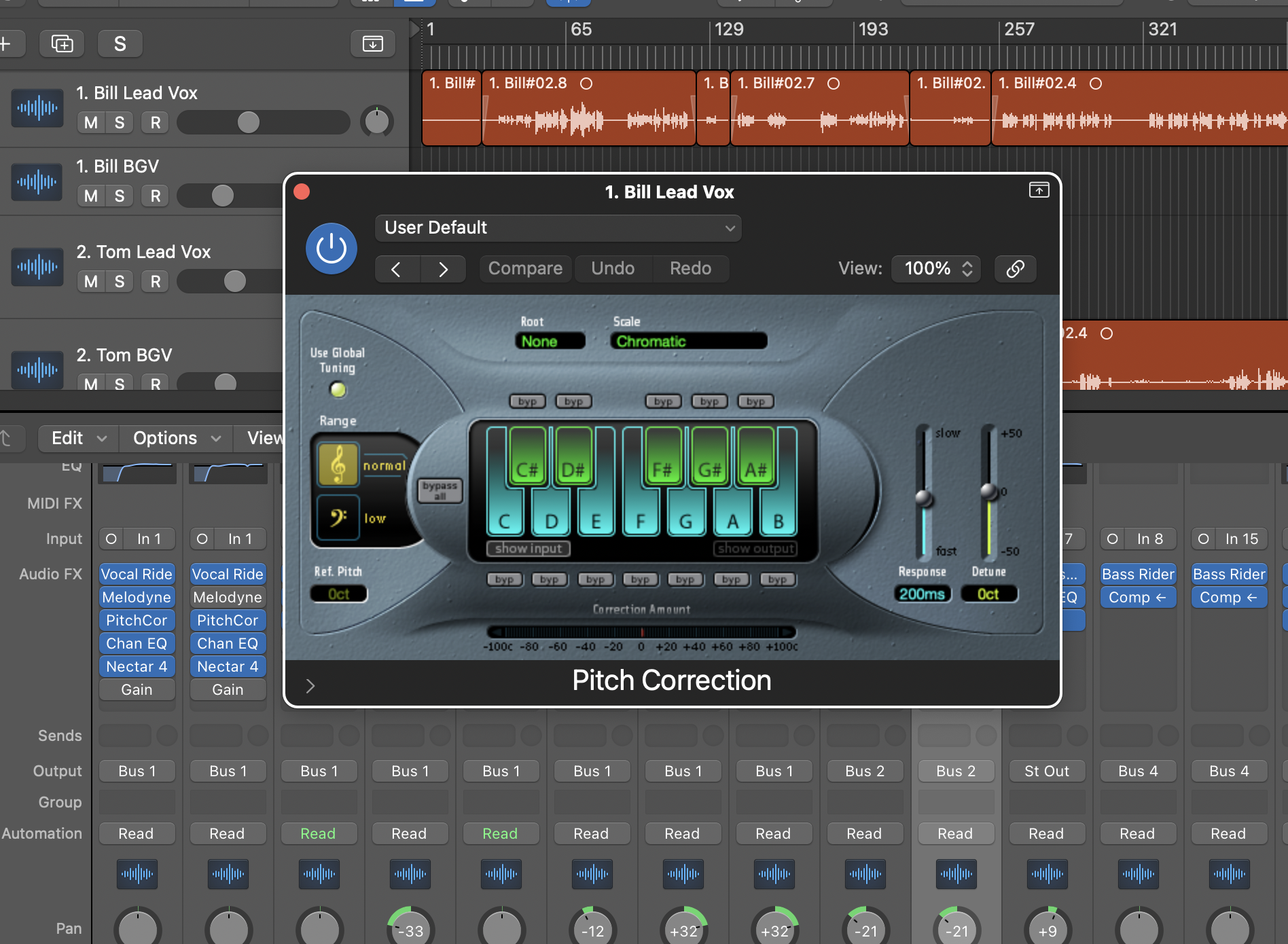Image resolution: width=1288 pixels, height=944 pixels.
Task: Open the mixer Options menu
Action: (x=176, y=438)
